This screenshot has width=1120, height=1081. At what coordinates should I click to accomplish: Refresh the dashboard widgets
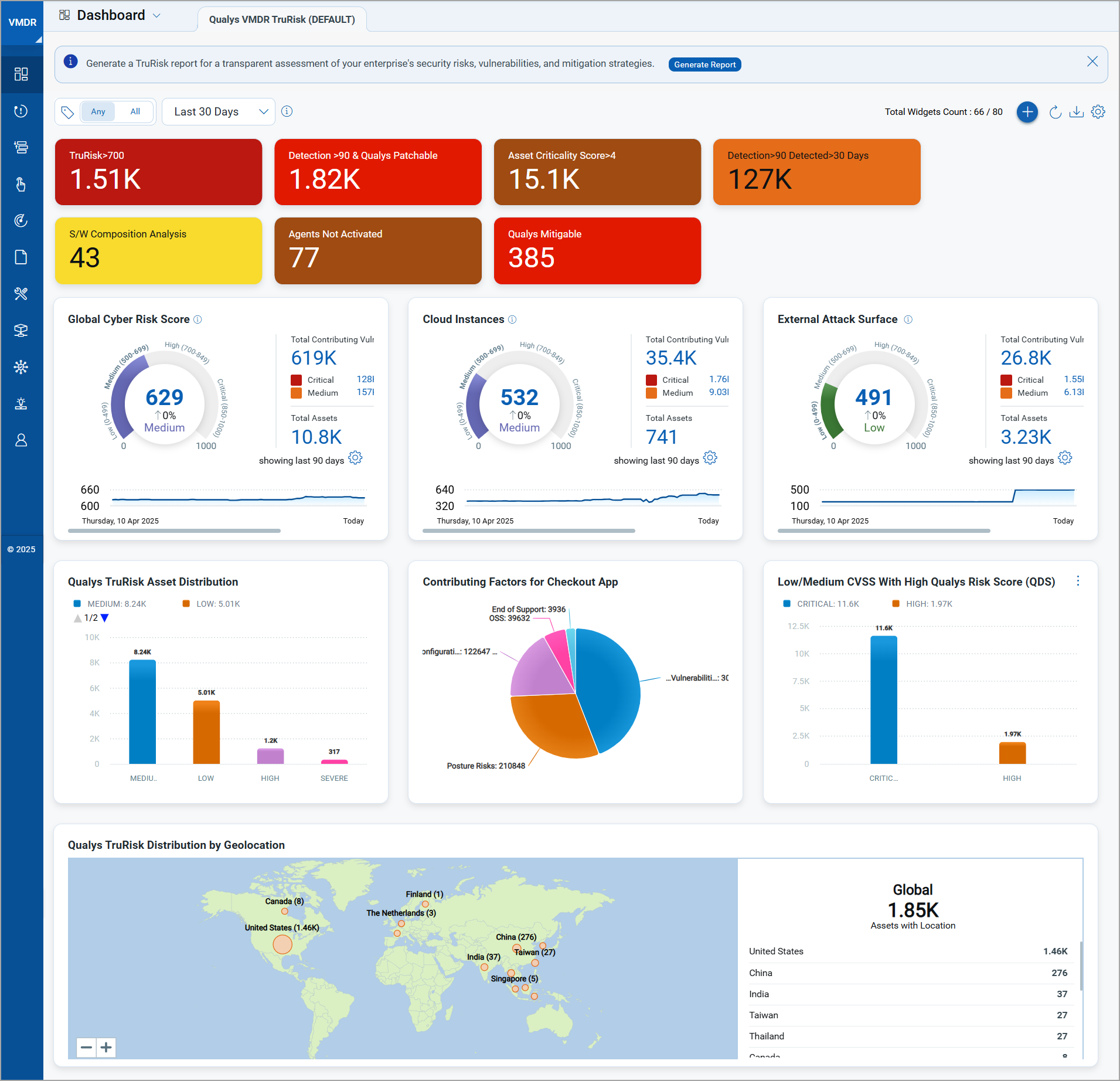(1055, 112)
